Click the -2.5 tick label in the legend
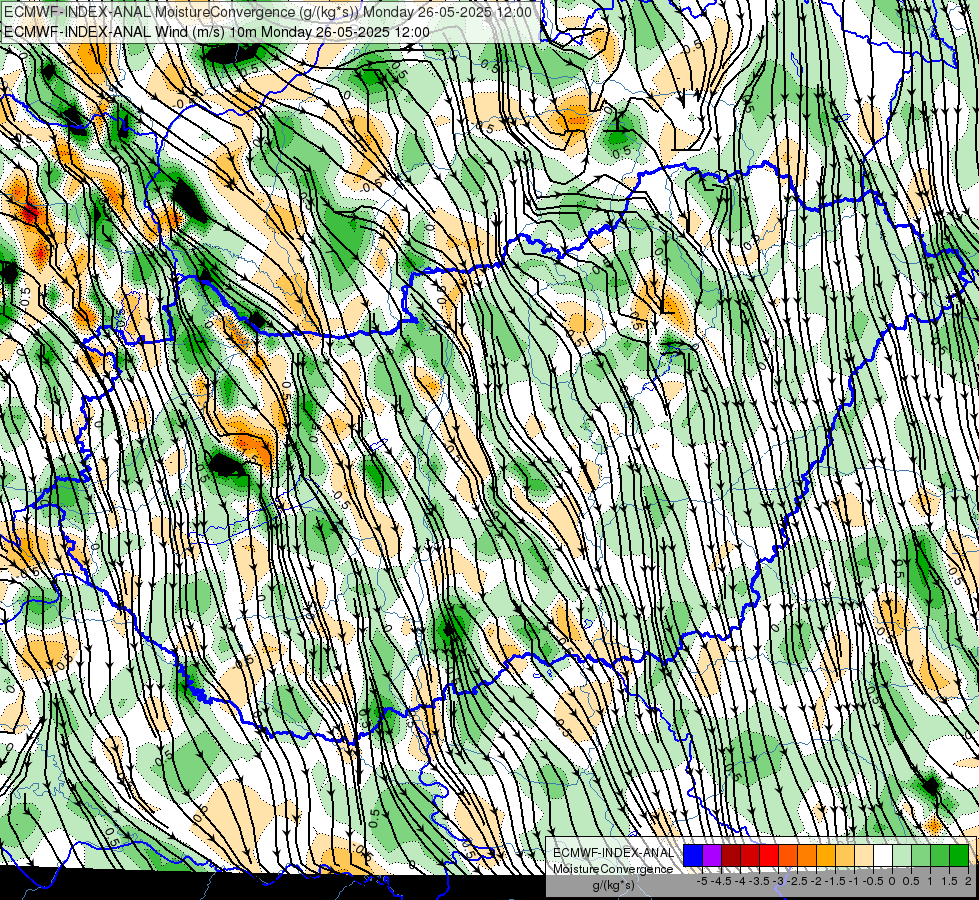 [x=797, y=881]
